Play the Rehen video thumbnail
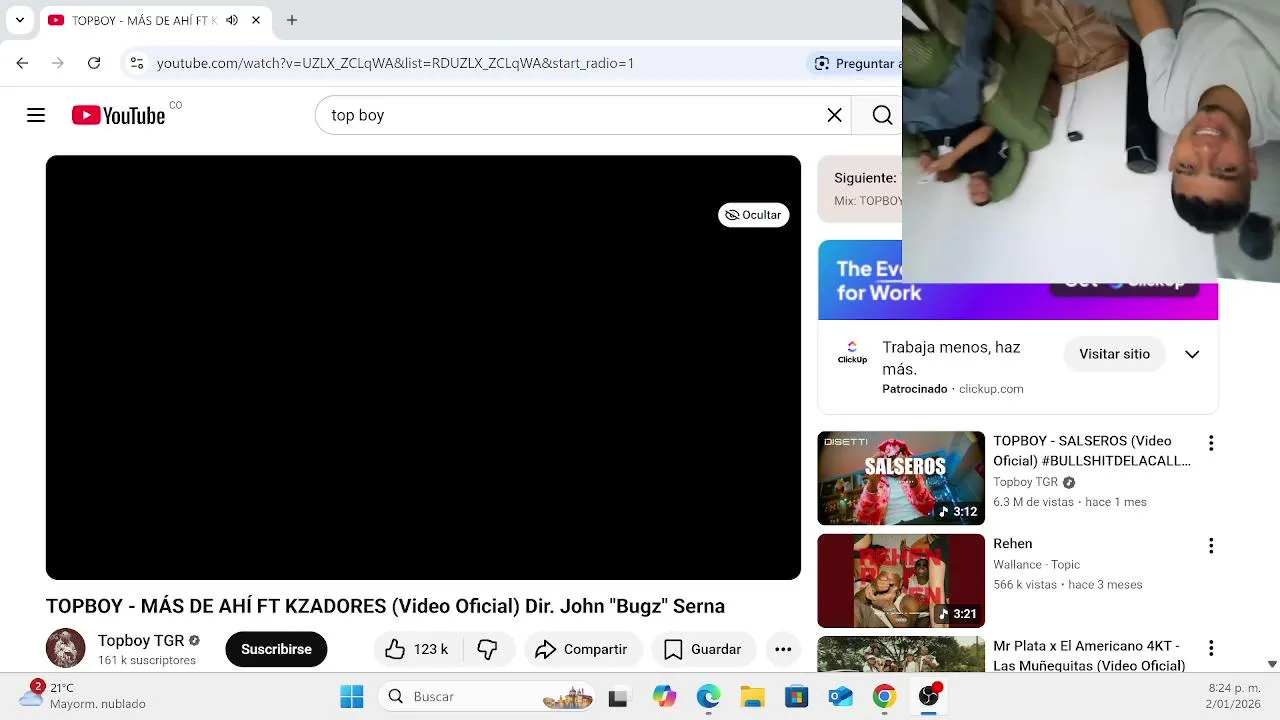Image resolution: width=1280 pixels, height=720 pixels. coord(901,581)
